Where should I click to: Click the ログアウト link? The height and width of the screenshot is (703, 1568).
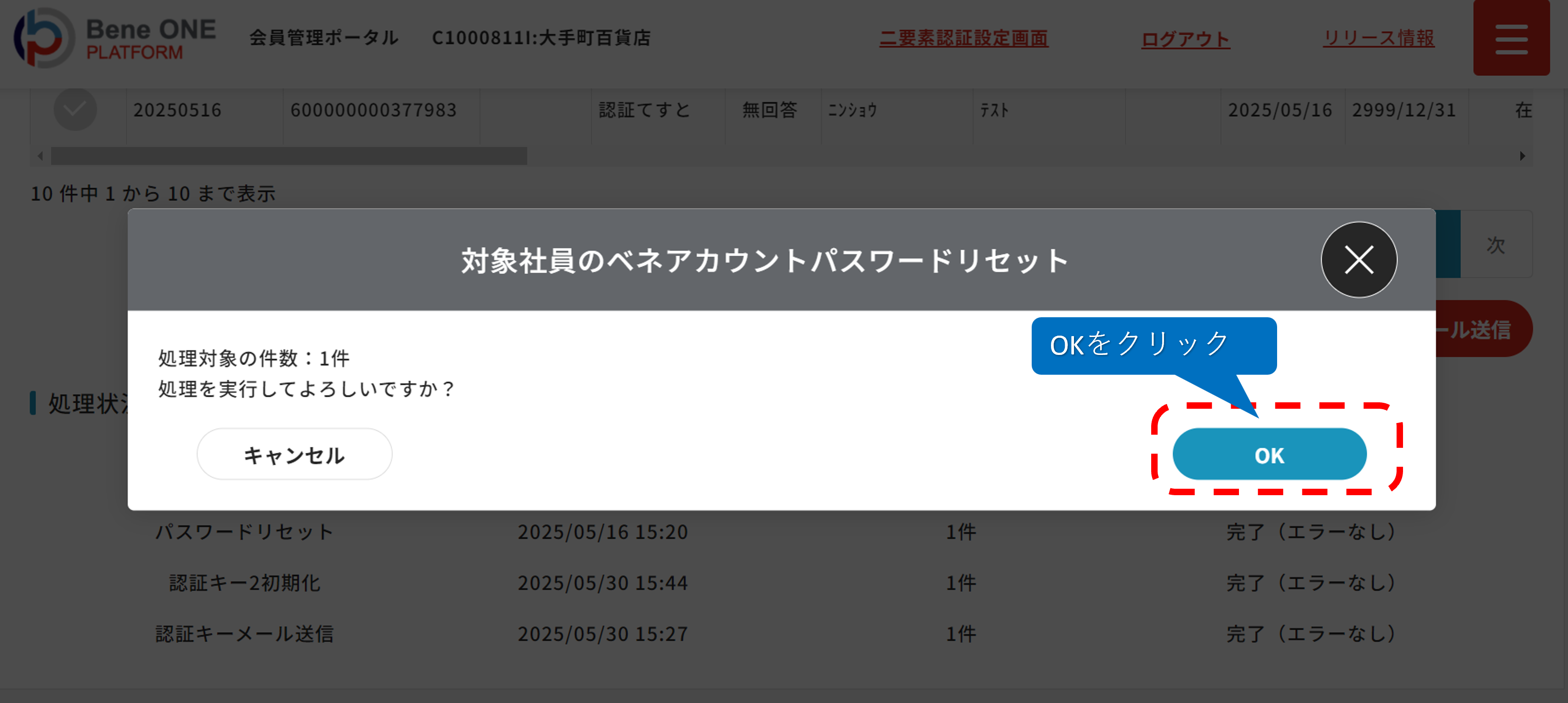pos(1185,40)
